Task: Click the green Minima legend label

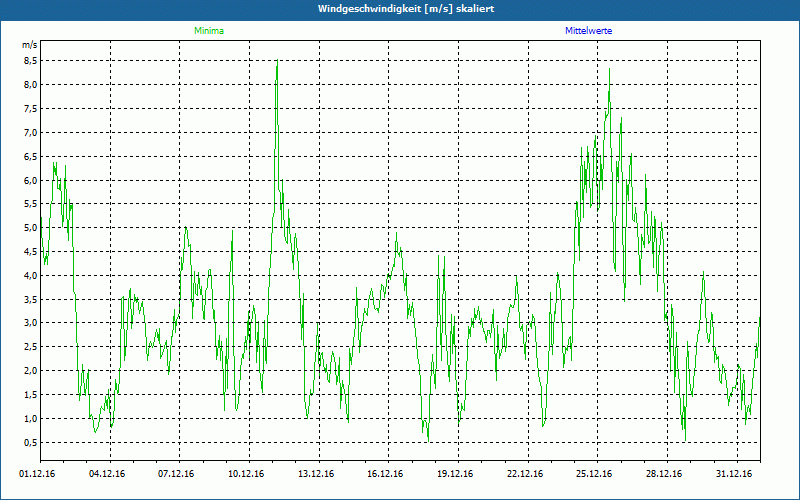Action: (x=209, y=31)
